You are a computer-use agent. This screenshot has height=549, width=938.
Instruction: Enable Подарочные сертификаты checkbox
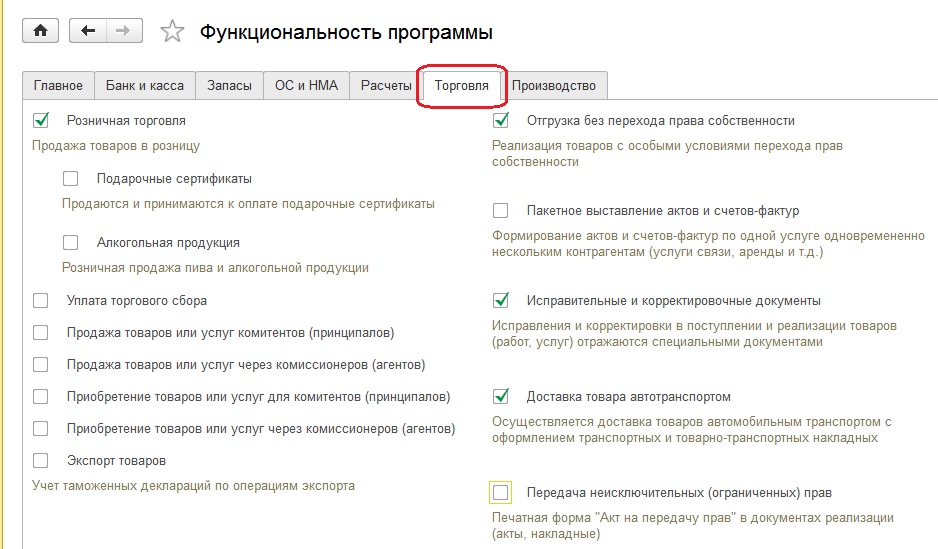point(71,179)
